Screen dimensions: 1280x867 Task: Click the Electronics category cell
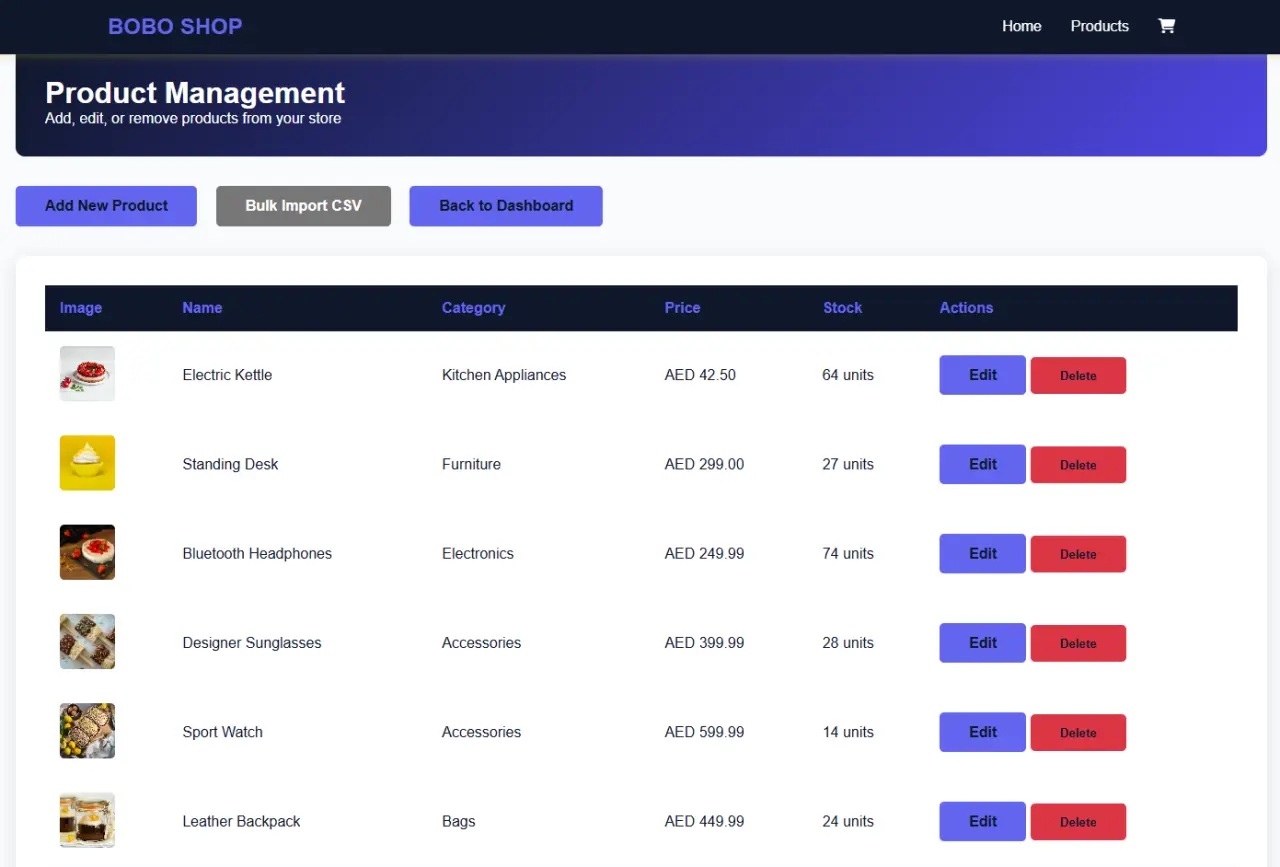click(478, 553)
